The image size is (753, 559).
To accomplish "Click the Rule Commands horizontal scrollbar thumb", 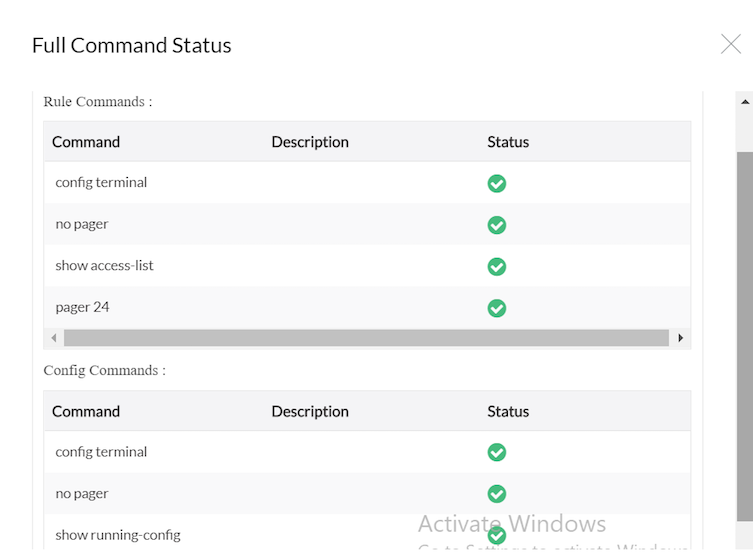I will (x=365, y=338).
